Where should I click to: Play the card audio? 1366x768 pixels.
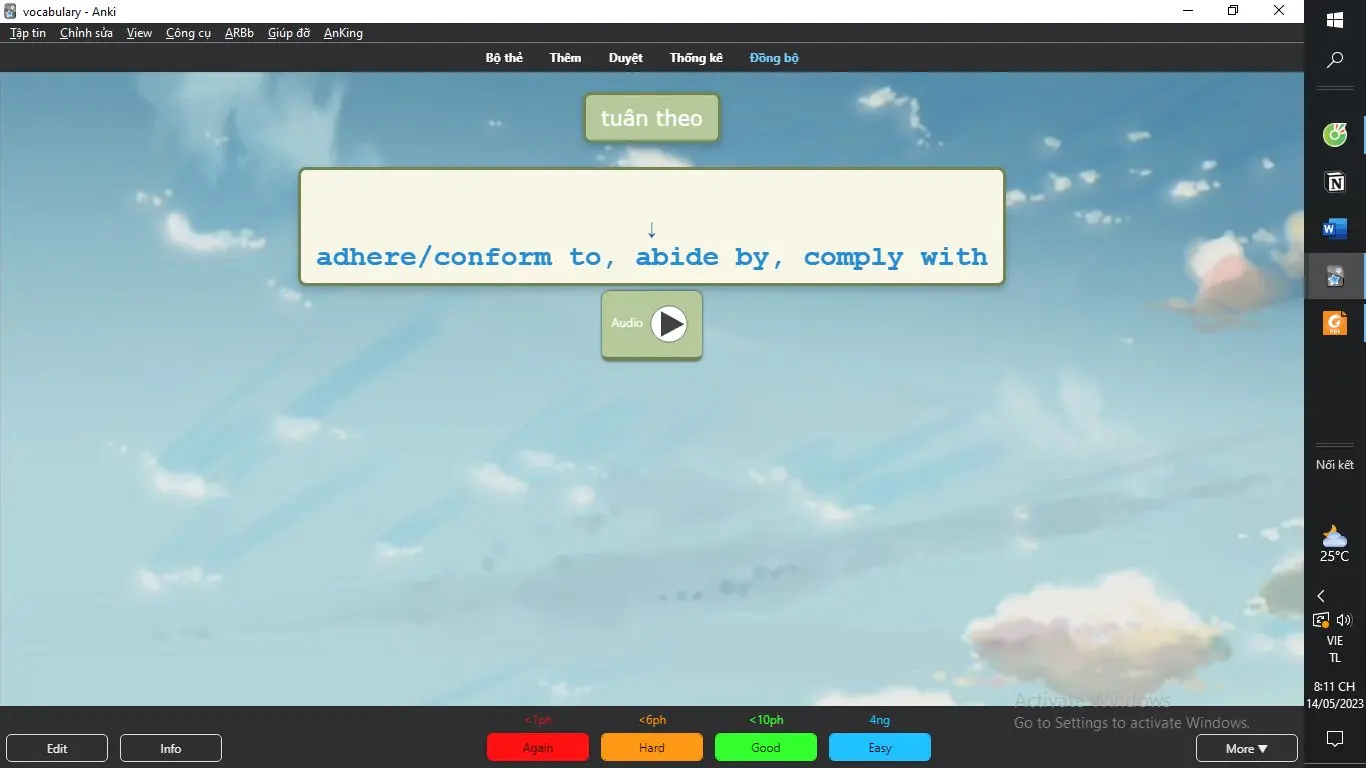(669, 324)
